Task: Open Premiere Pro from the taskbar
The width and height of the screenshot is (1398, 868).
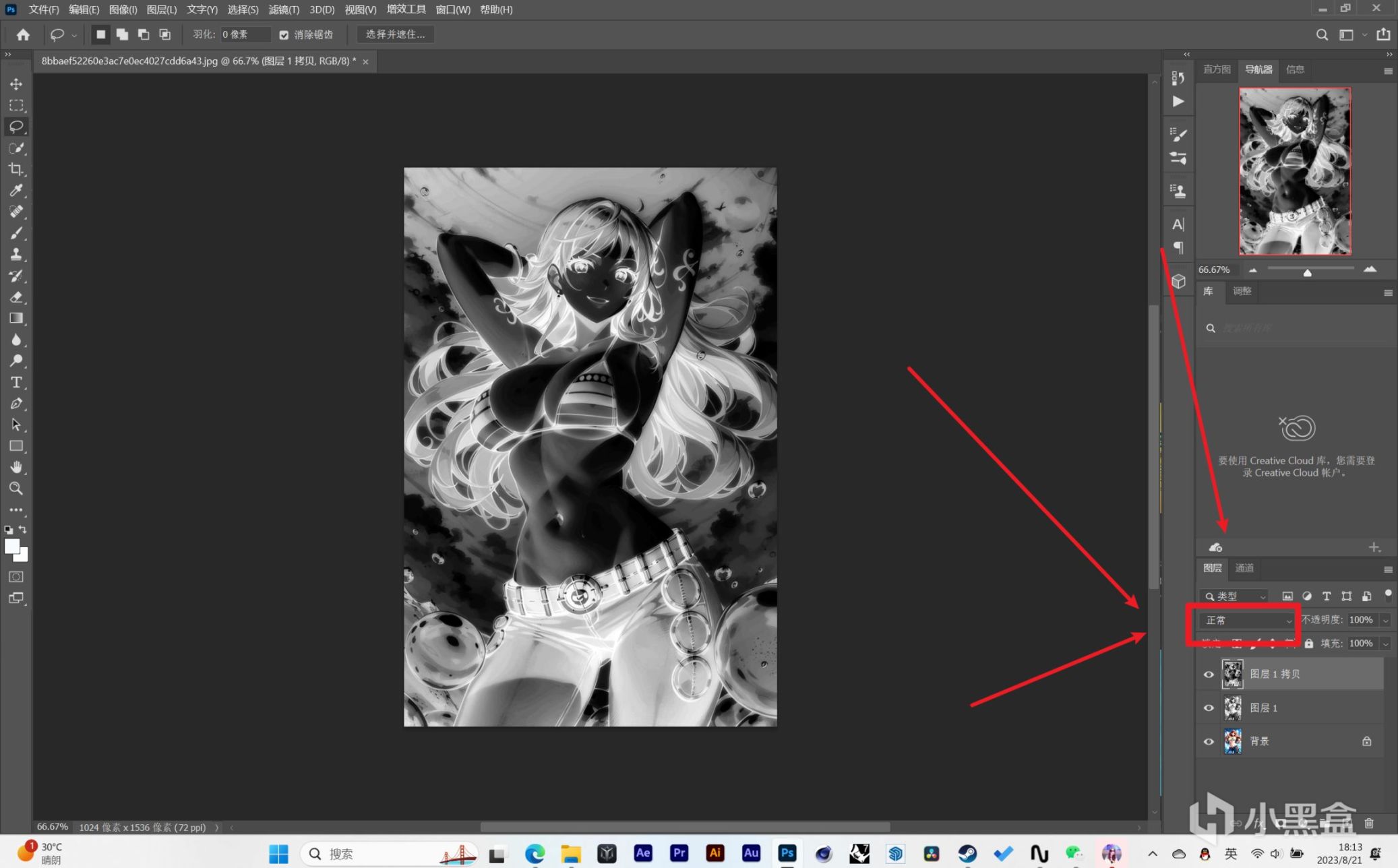Action: [679, 853]
